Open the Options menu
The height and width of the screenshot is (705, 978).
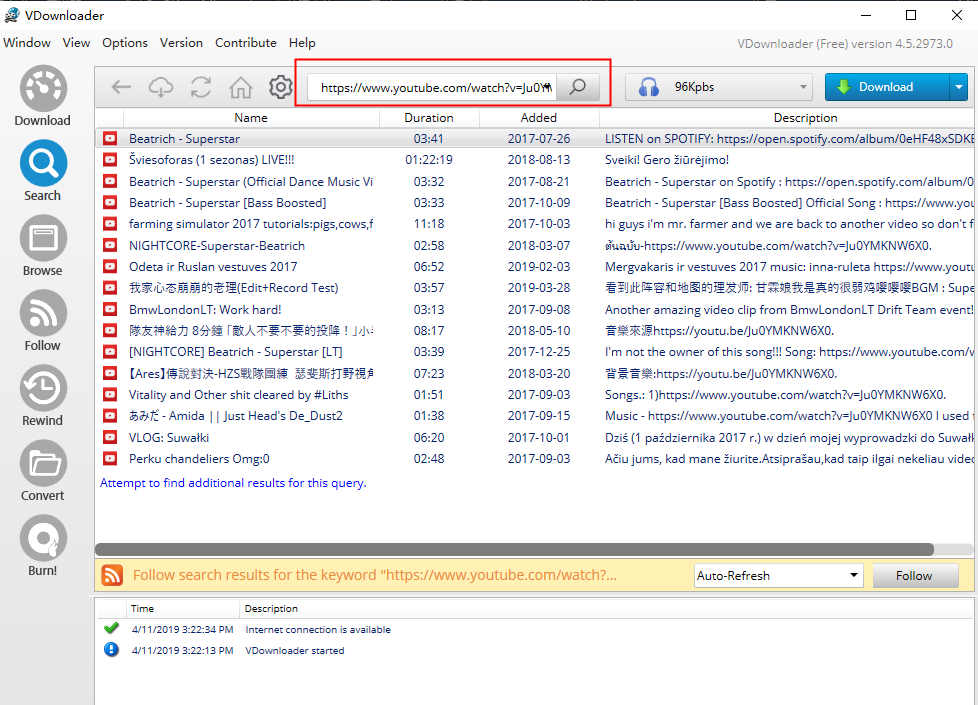pyautogui.click(x=125, y=43)
